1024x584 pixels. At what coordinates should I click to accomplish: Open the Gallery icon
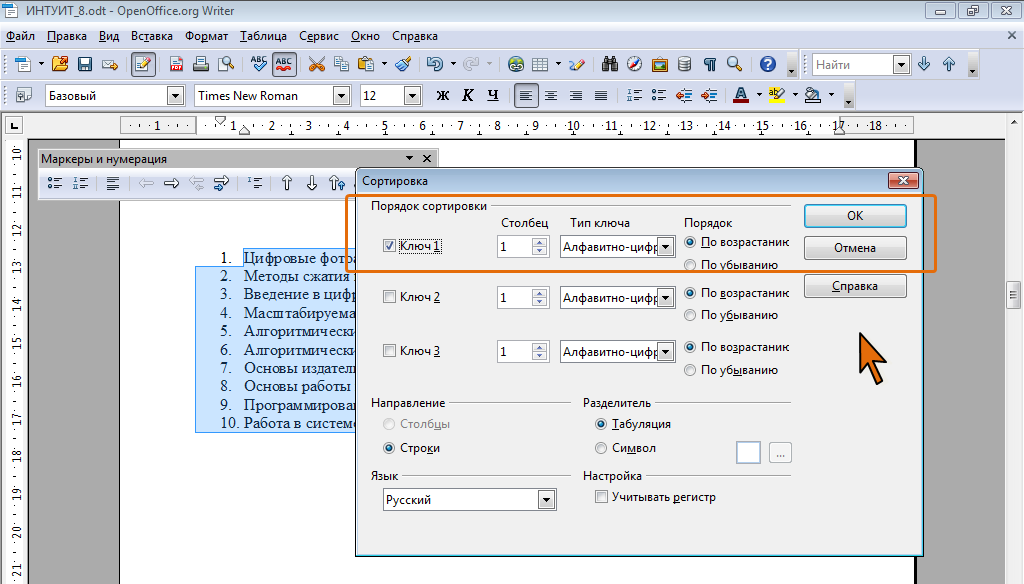pyautogui.click(x=660, y=64)
